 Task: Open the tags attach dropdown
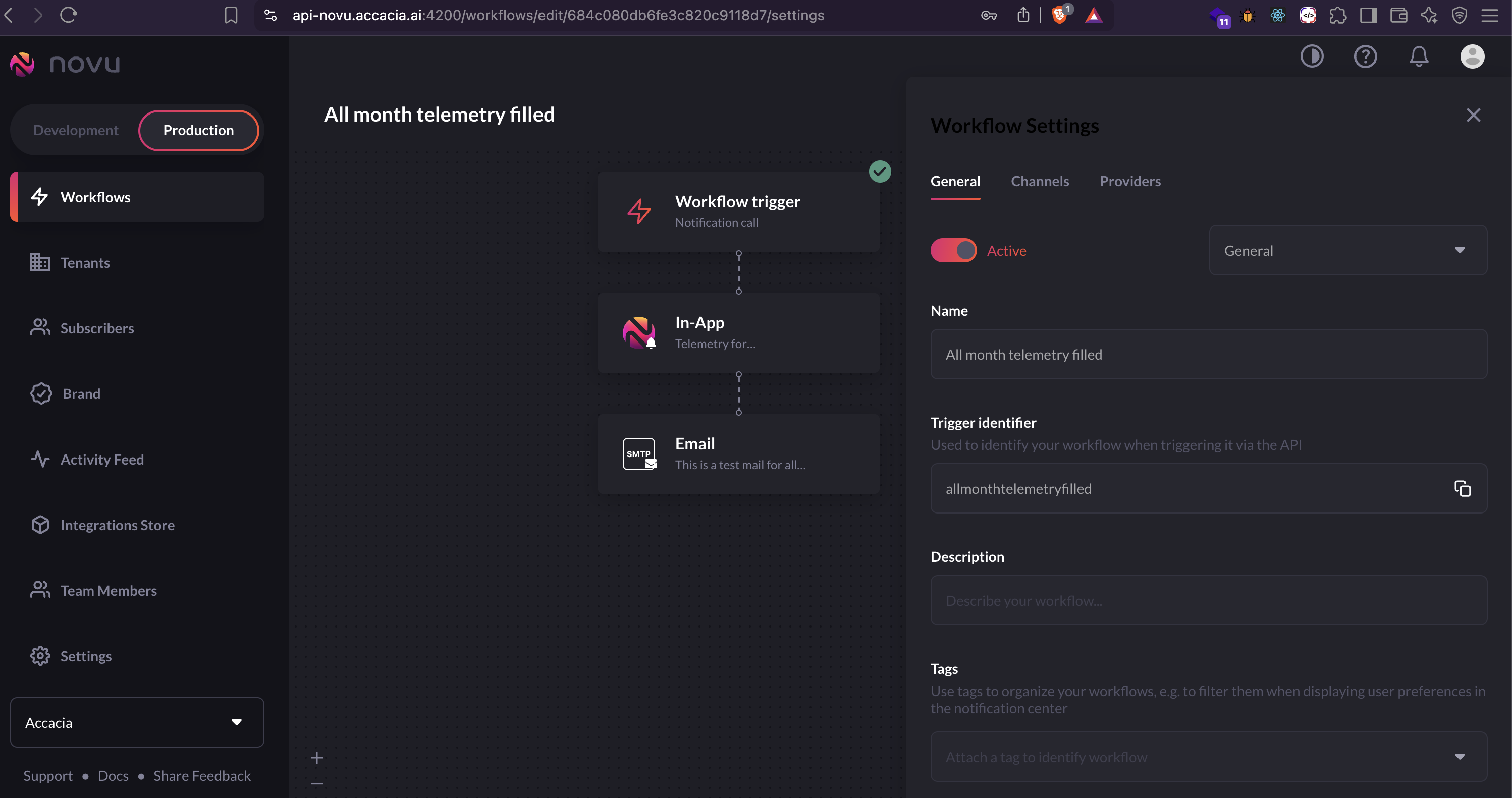tap(1209, 757)
